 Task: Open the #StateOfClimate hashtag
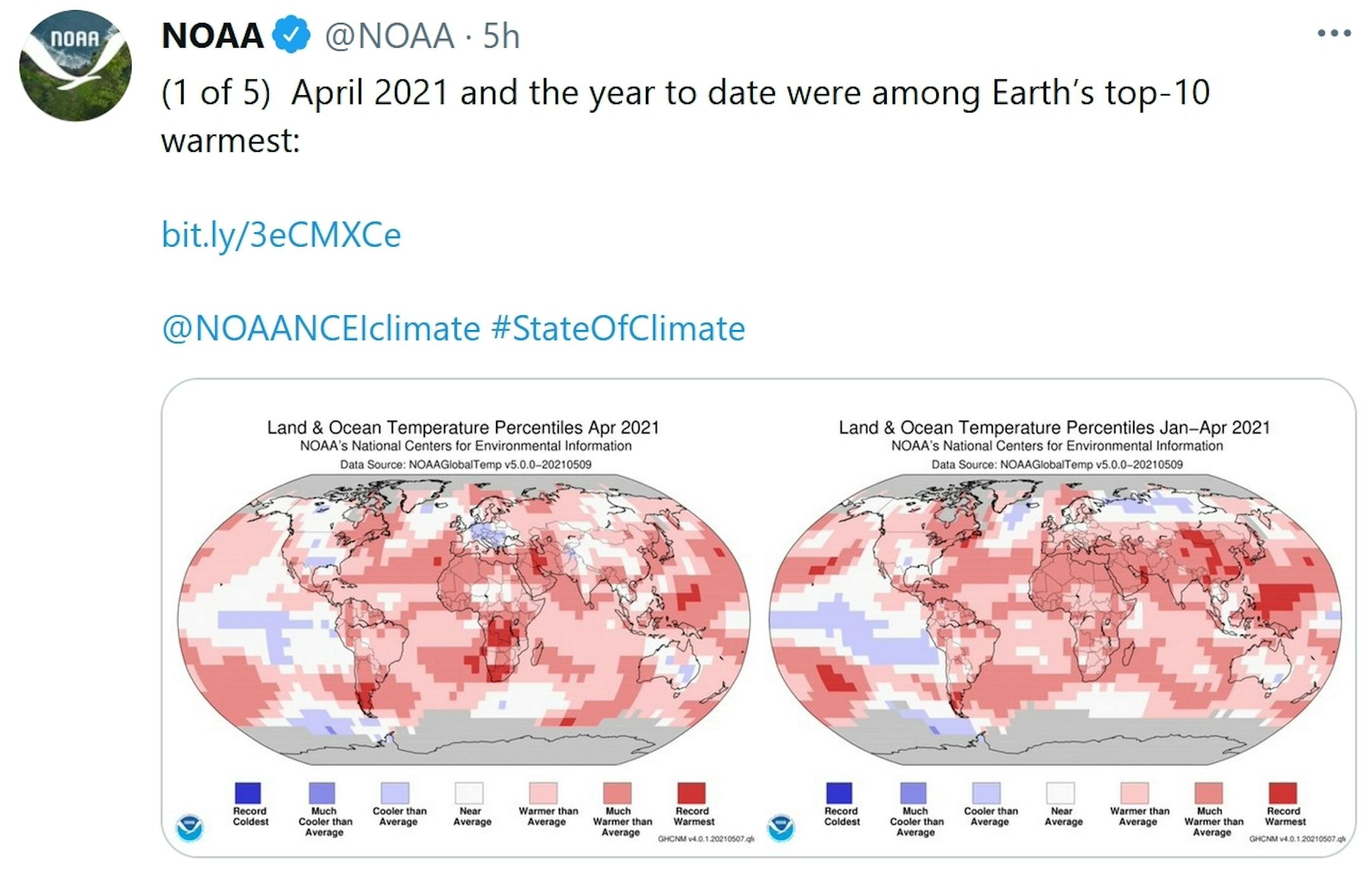[x=618, y=329]
